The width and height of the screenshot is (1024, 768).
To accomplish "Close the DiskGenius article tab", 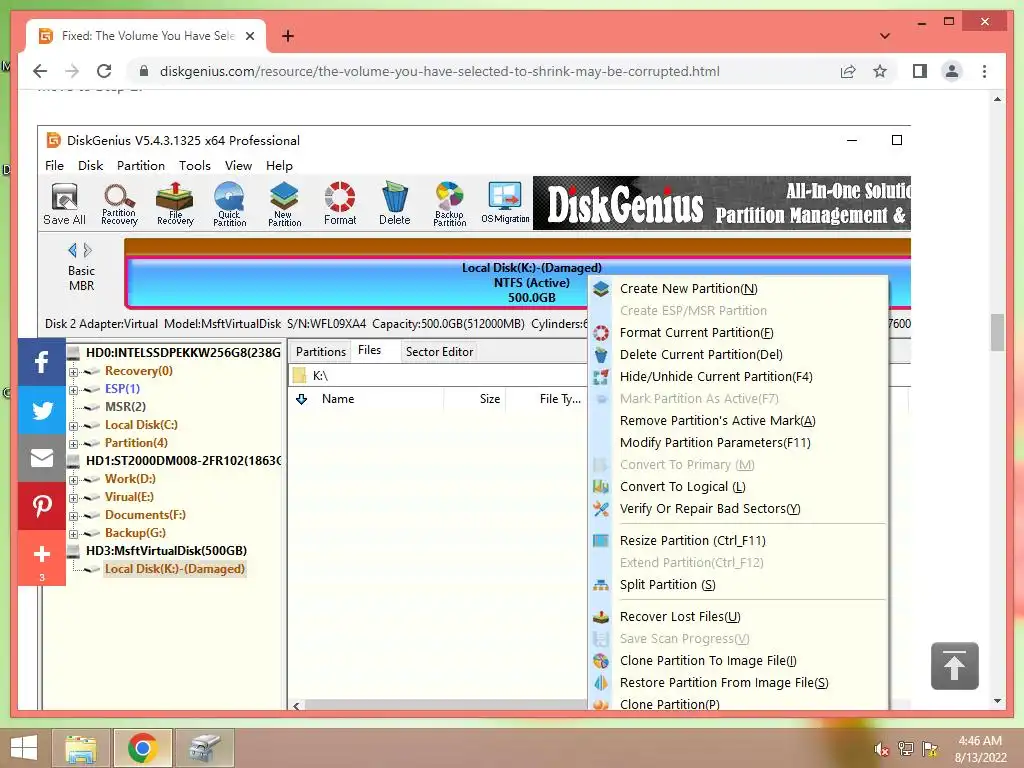I will [249, 36].
